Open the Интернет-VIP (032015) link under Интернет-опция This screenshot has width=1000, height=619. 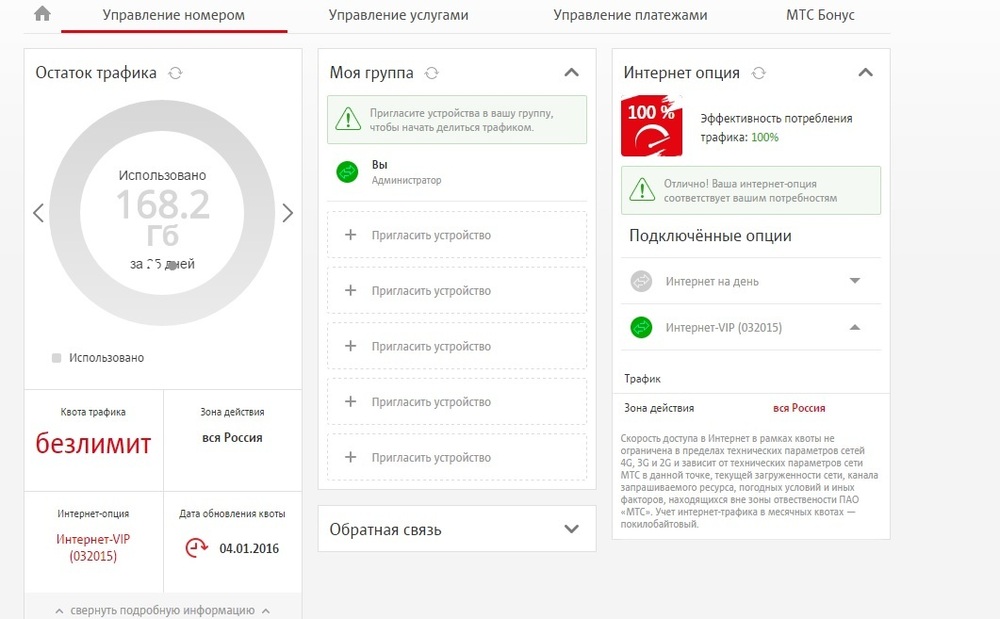click(93, 548)
